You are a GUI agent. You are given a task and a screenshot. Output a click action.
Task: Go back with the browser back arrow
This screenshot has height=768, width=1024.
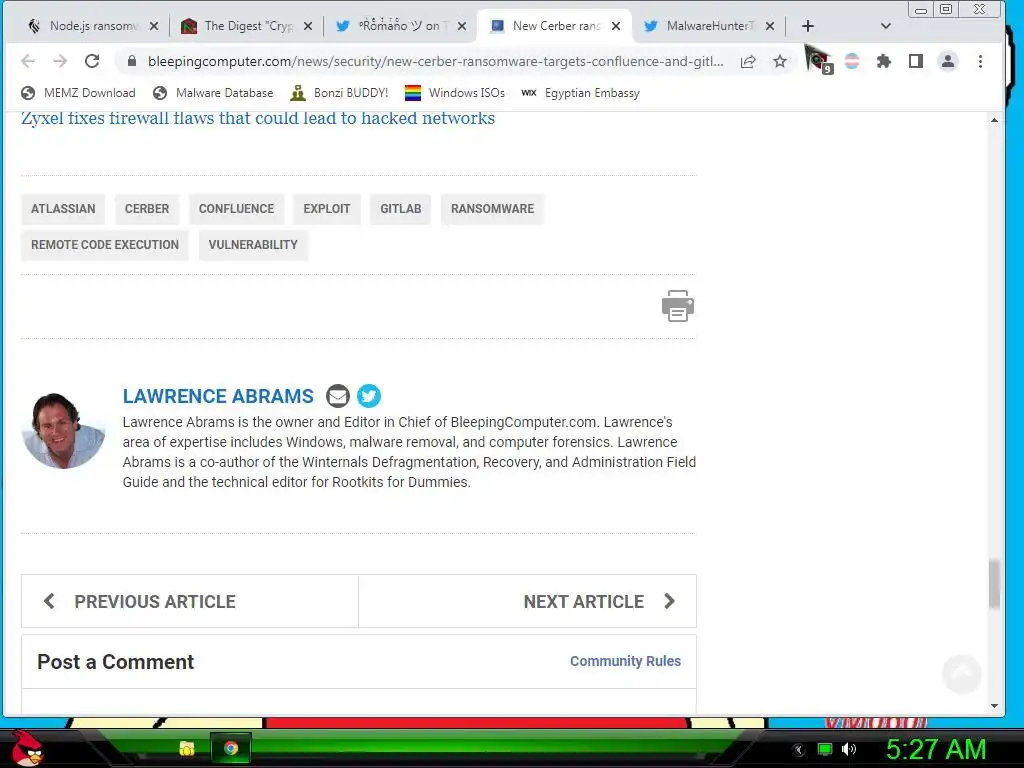tap(28, 61)
